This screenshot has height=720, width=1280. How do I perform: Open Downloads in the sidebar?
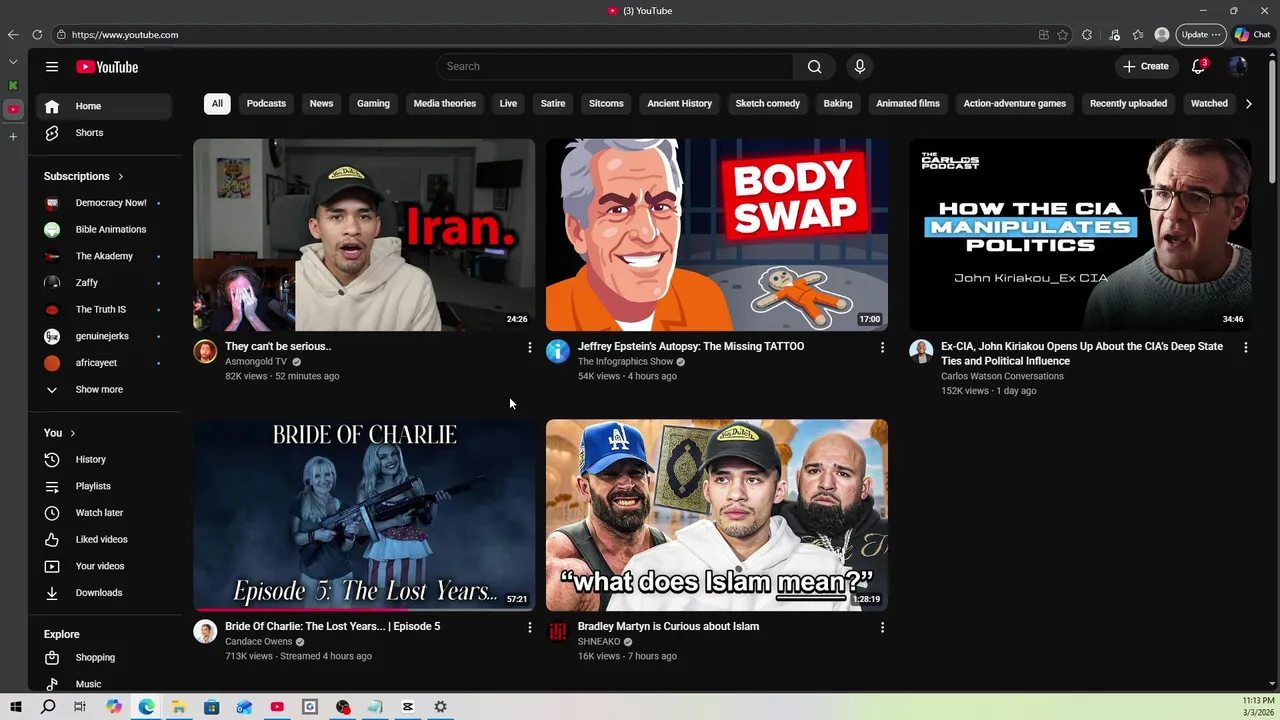pos(104,593)
